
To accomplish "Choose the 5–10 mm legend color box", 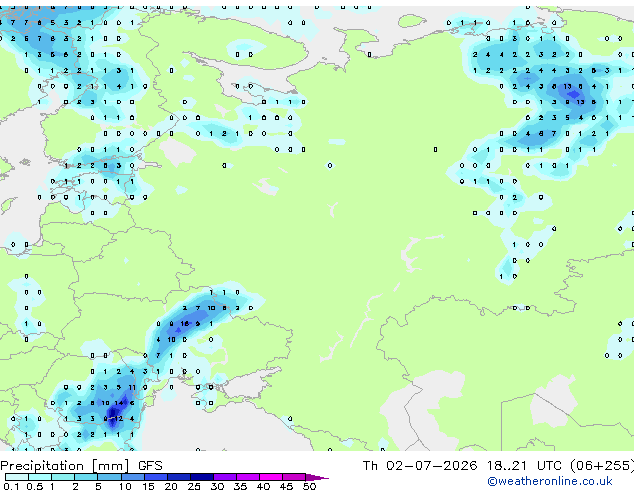I will (x=109, y=477).
